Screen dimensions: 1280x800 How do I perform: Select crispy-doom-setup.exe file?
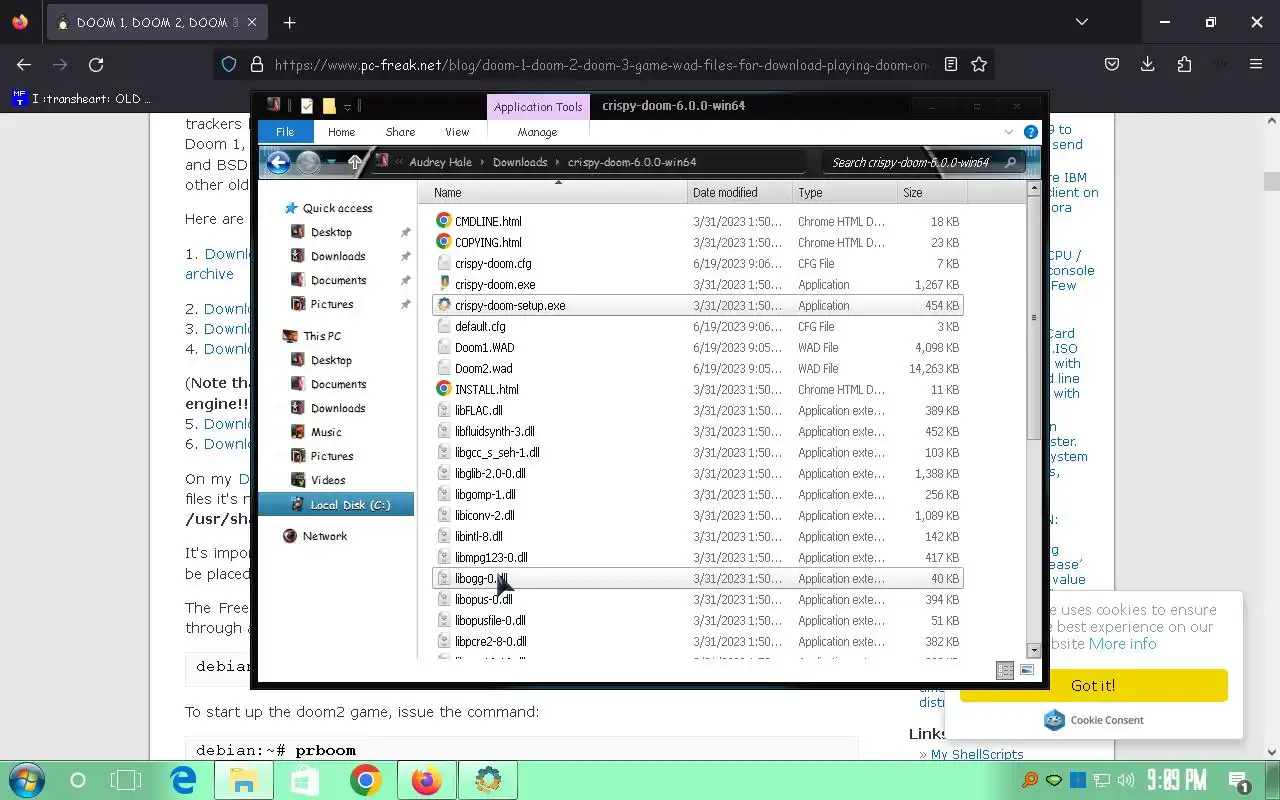pyautogui.click(x=697, y=305)
